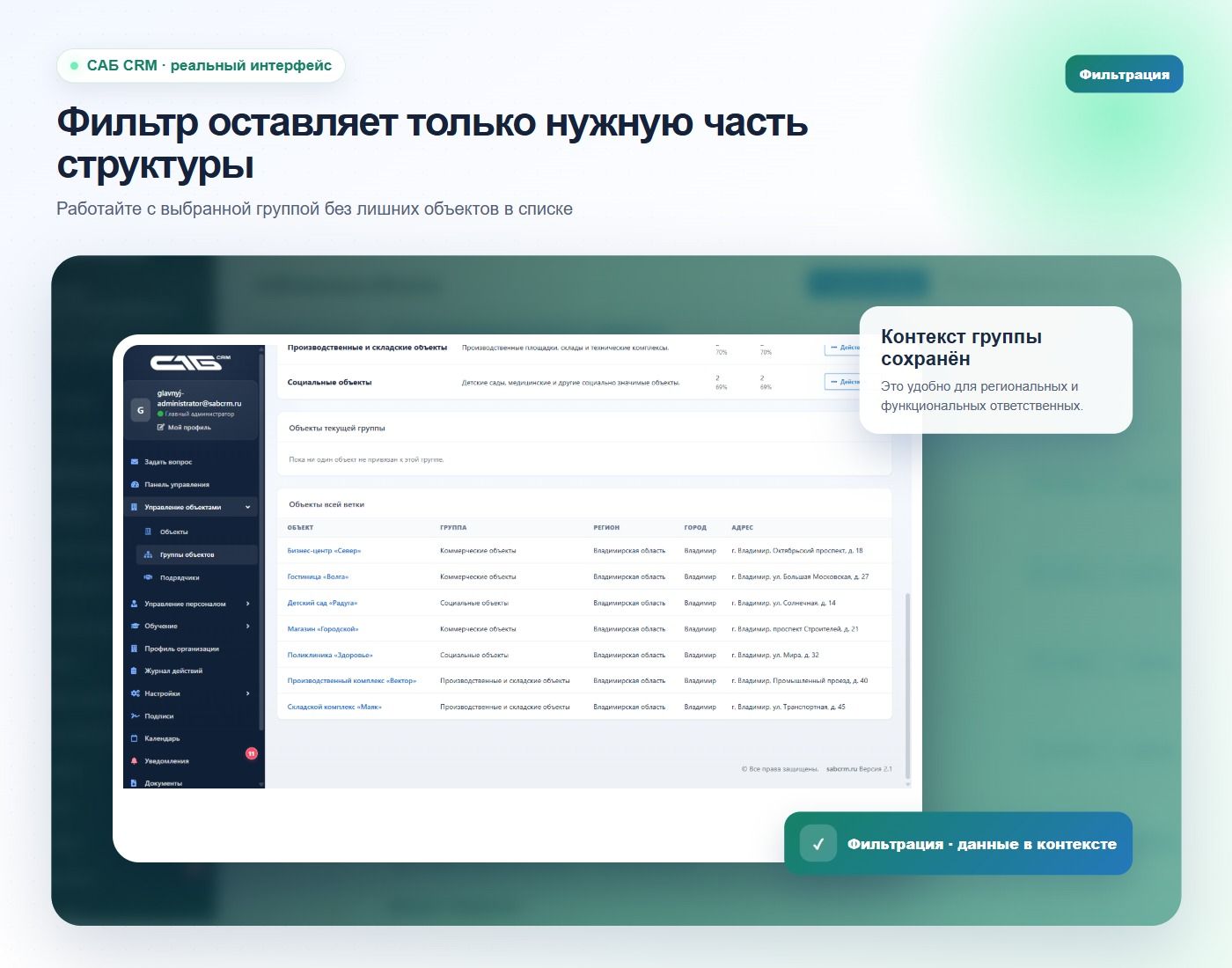Click the Фильтрация pill at top right
1232x968 pixels.
(1124, 75)
